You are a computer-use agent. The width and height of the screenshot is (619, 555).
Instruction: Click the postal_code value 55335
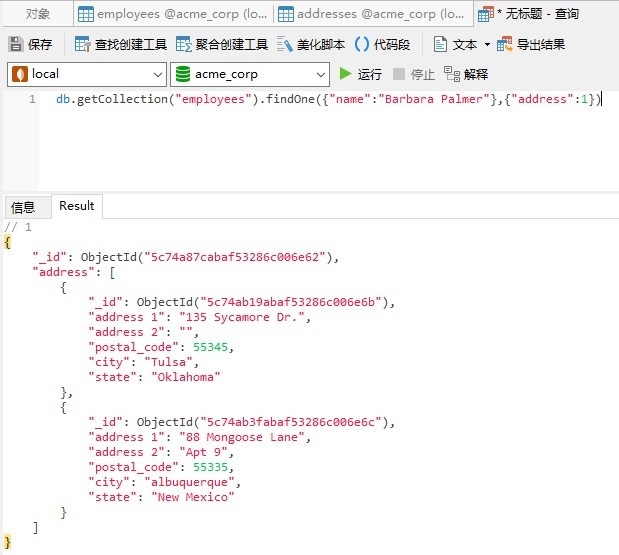click(x=210, y=467)
